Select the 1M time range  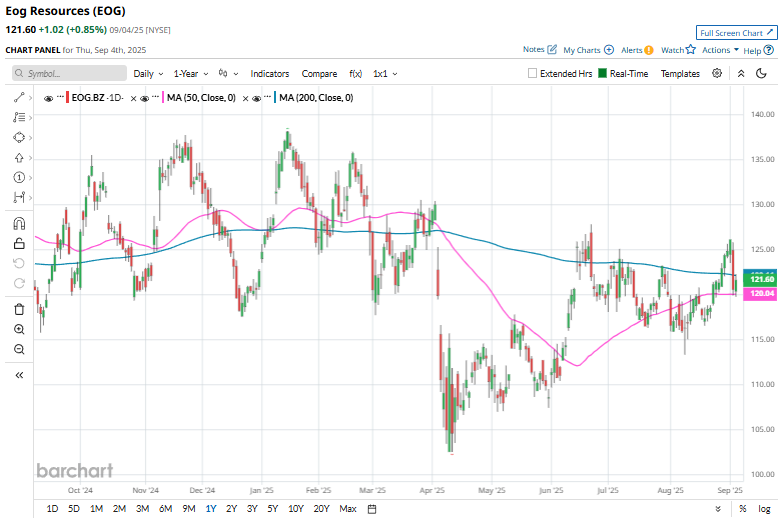click(x=96, y=509)
